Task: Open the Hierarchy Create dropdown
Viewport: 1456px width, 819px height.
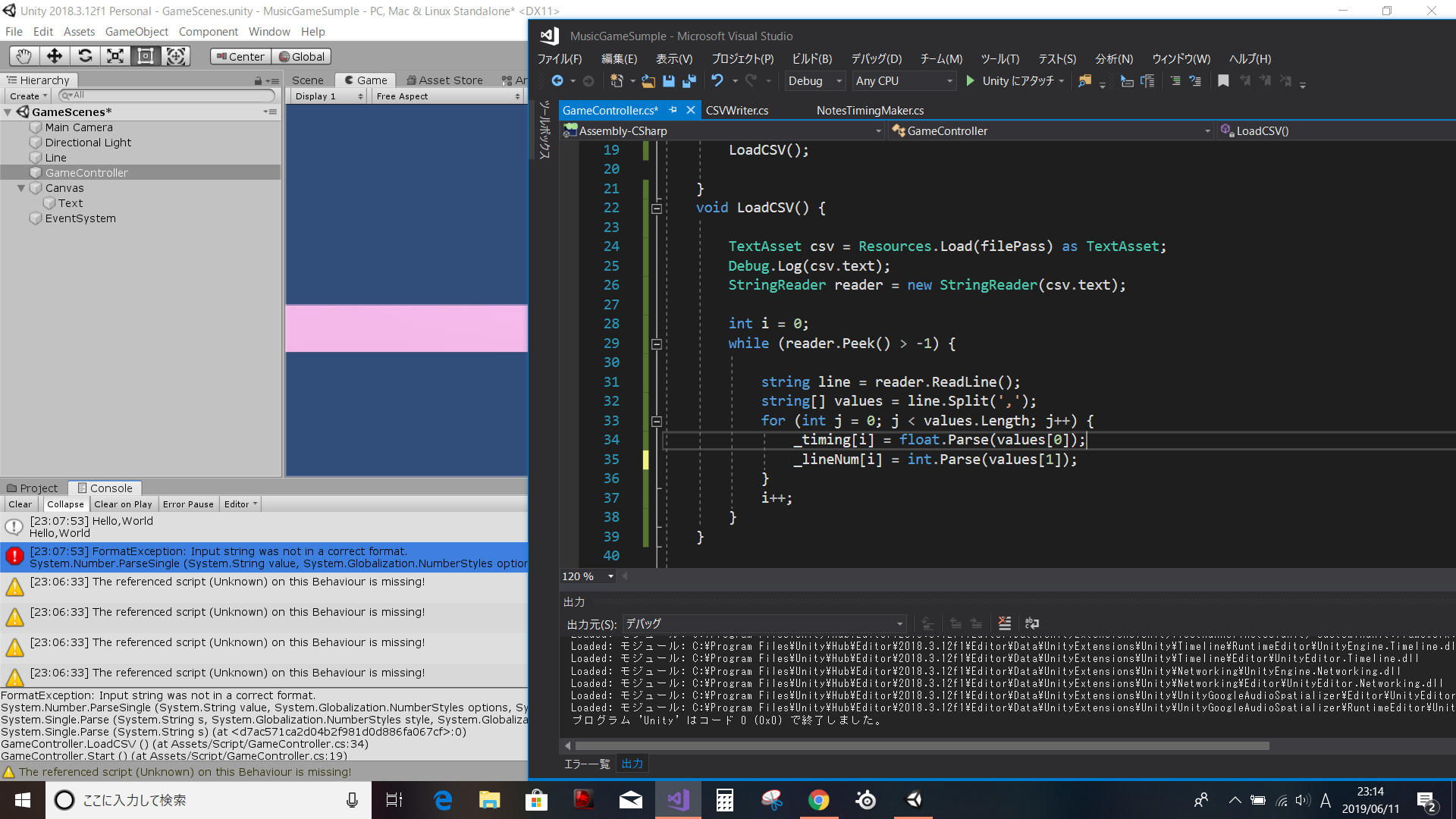Action: [28, 96]
